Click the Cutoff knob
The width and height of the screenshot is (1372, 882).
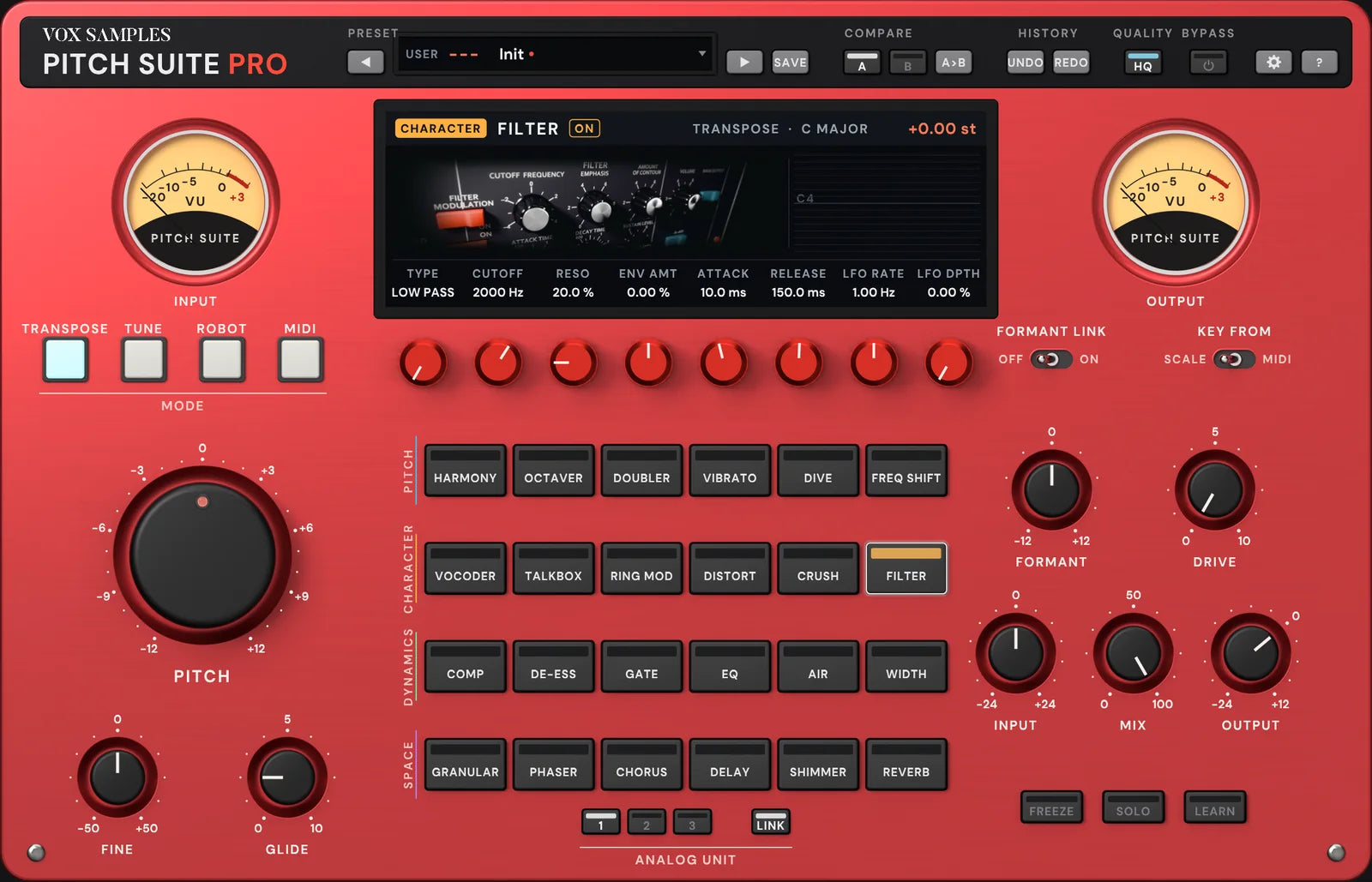pyautogui.click(x=498, y=363)
